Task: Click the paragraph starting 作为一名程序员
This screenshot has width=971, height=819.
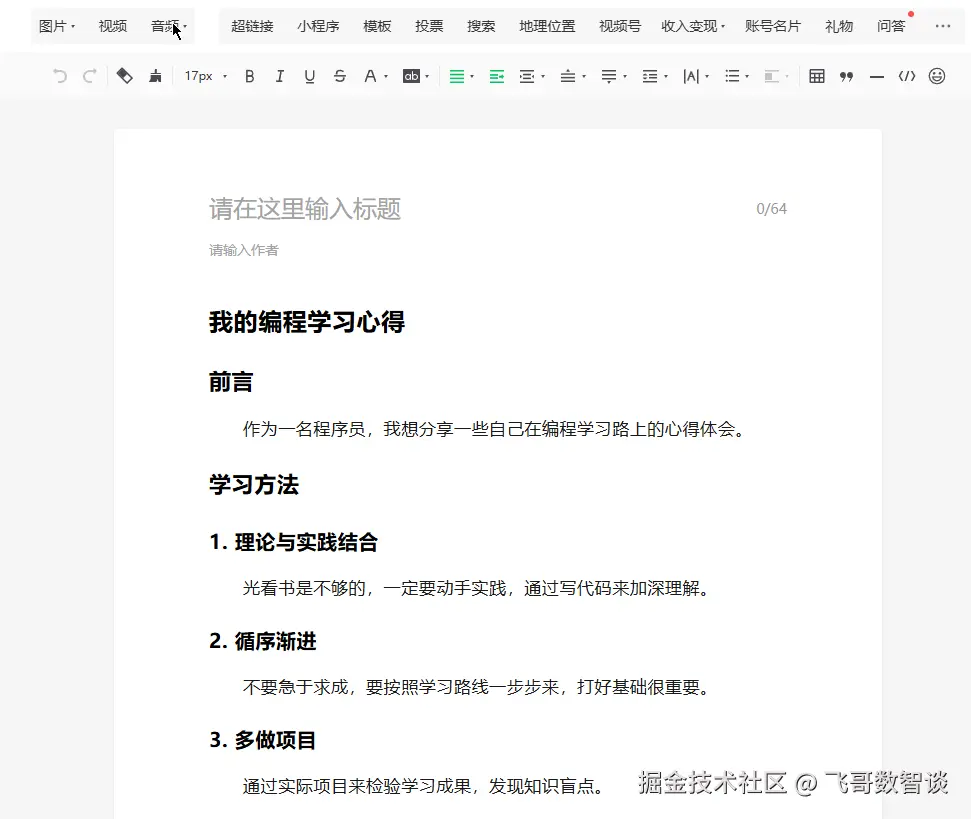Action: (x=497, y=429)
